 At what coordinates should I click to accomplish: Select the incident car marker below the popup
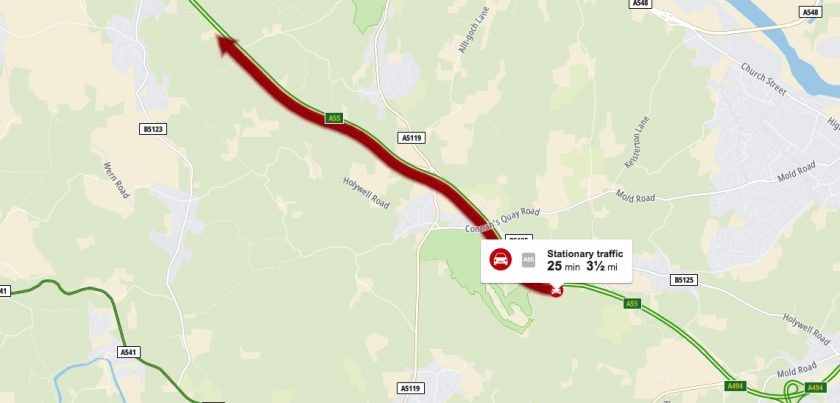pos(557,291)
